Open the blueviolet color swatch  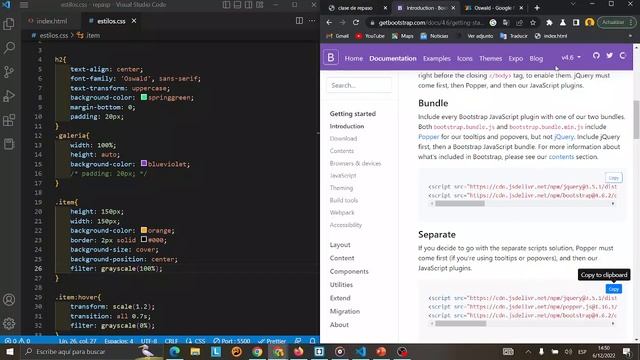144,163
